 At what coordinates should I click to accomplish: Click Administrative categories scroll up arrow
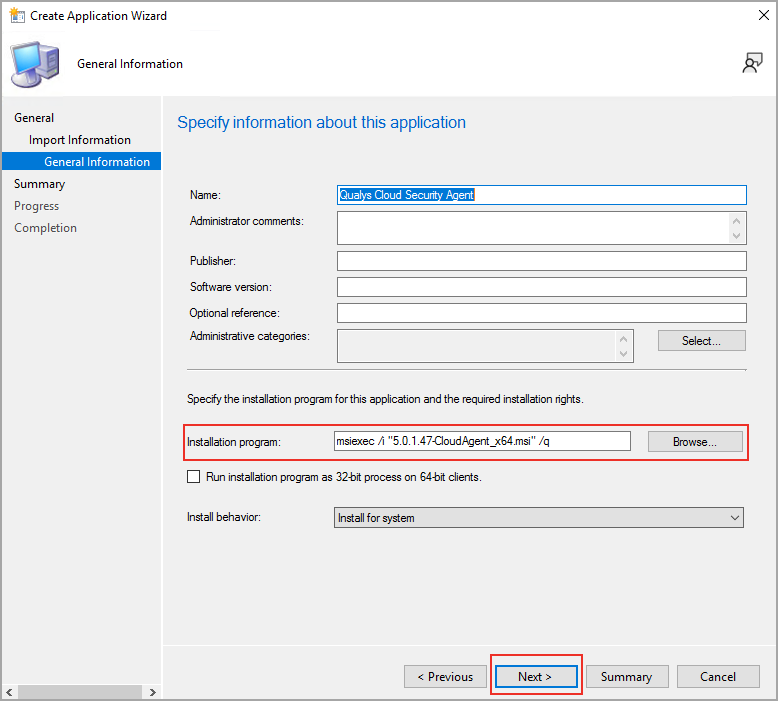(x=624, y=339)
